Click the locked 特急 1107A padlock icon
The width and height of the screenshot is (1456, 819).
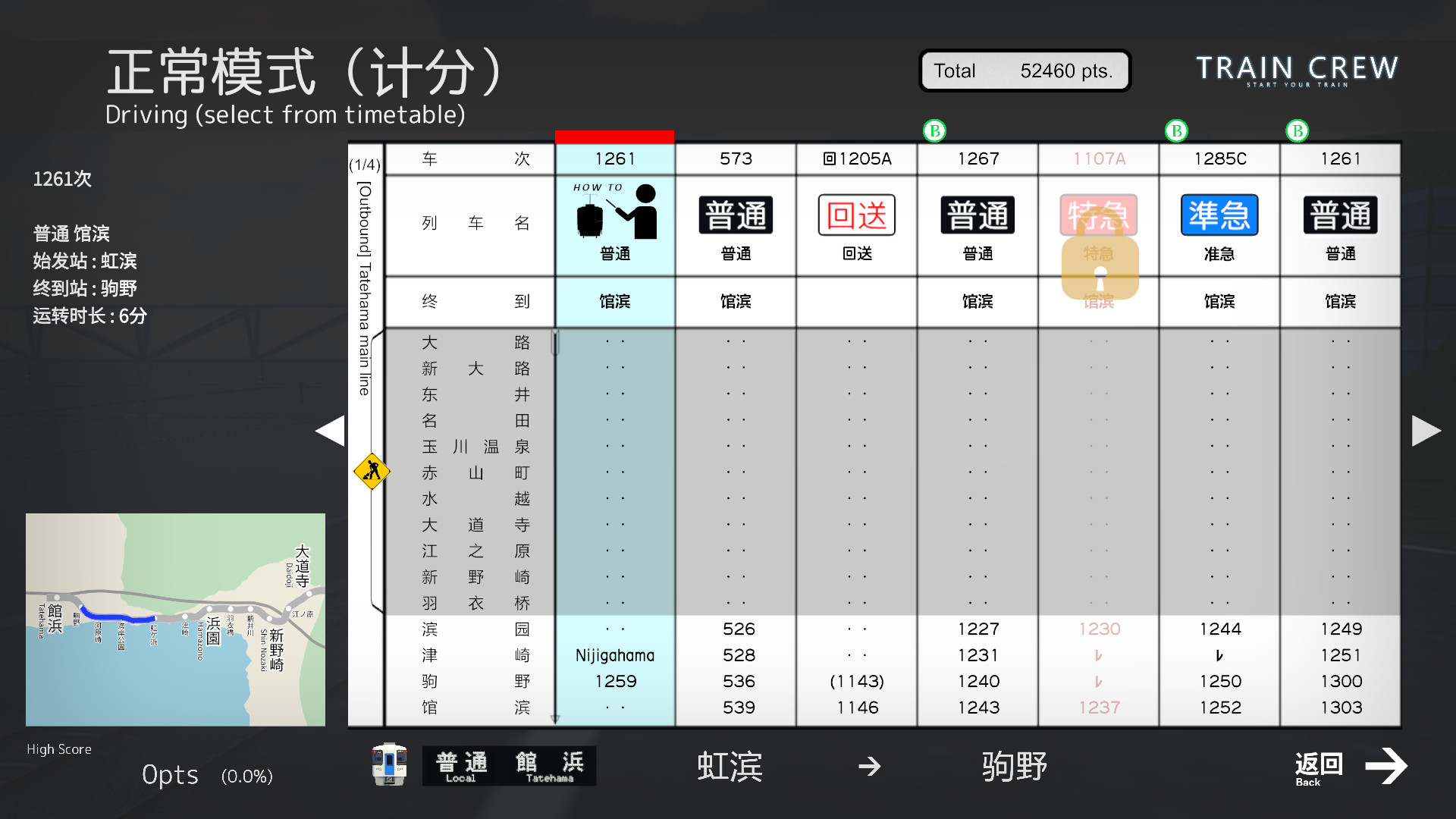(x=1100, y=267)
